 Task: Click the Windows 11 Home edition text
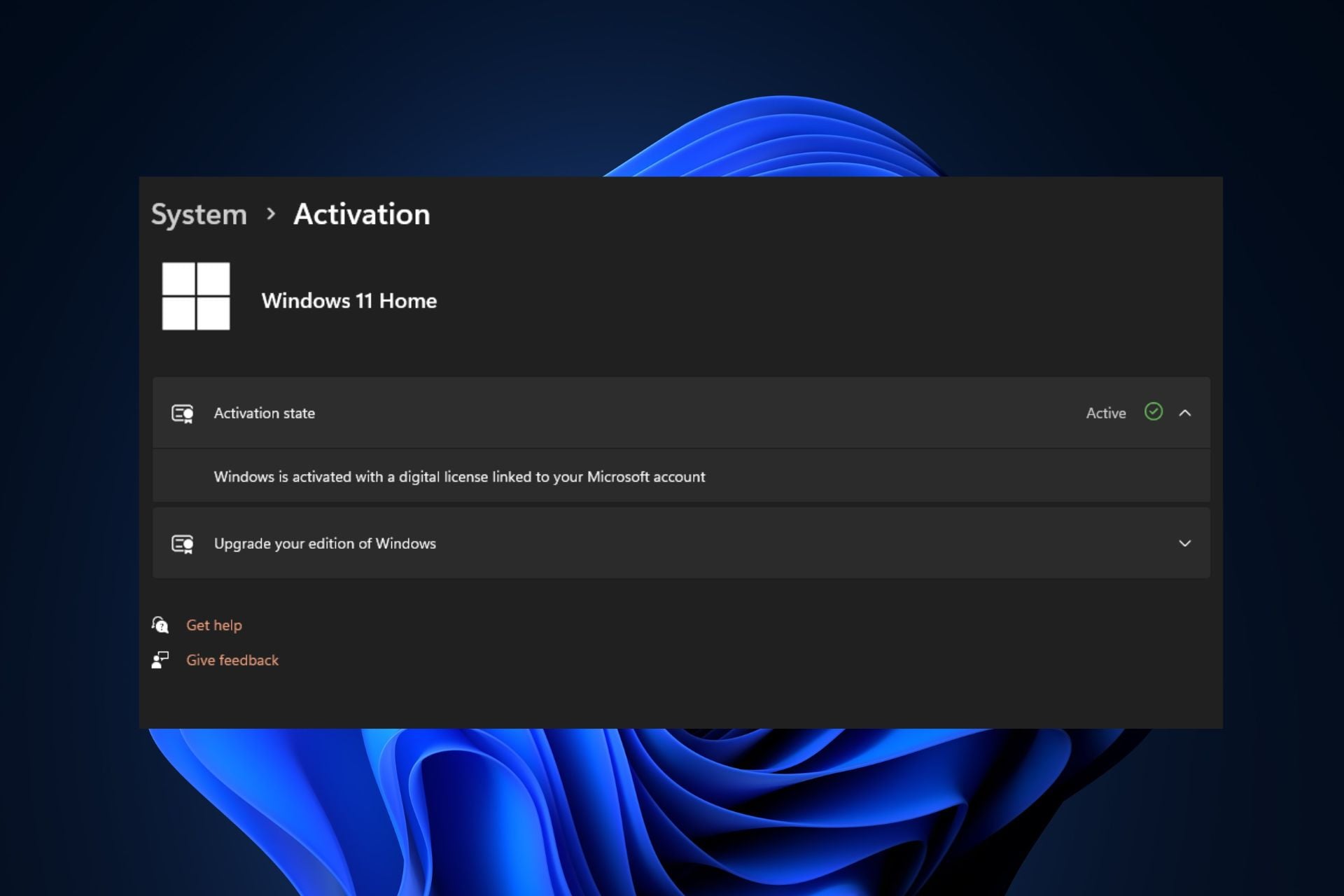coord(349,301)
